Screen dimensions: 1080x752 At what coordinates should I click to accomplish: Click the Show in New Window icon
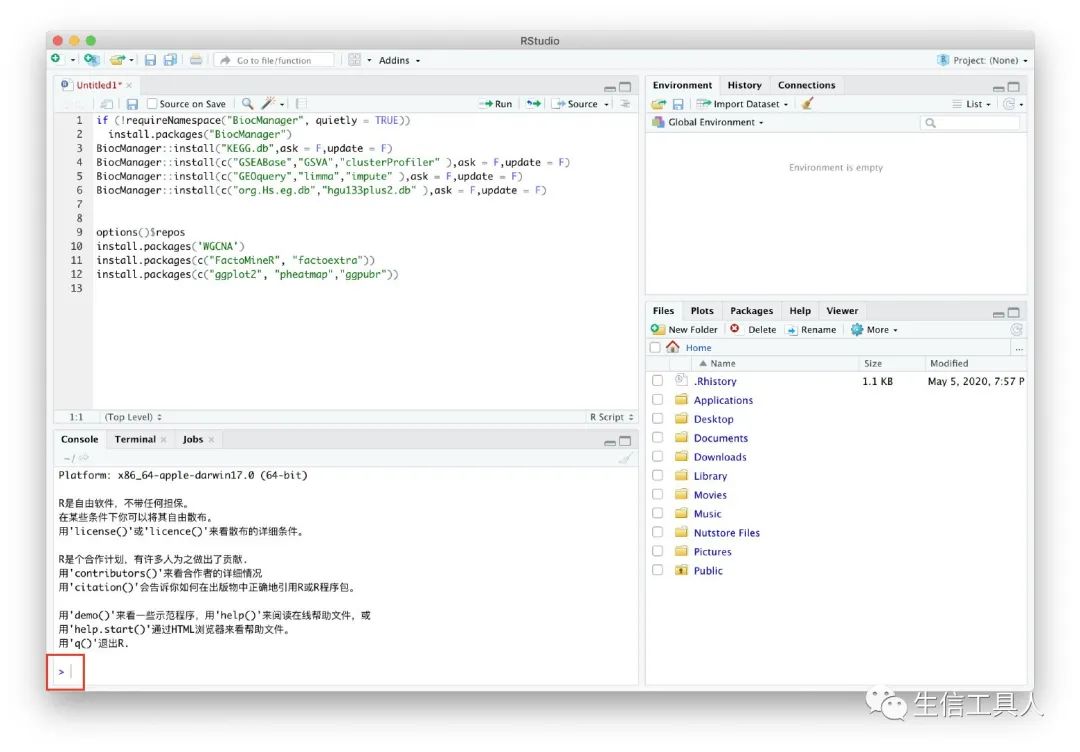click(x=107, y=104)
